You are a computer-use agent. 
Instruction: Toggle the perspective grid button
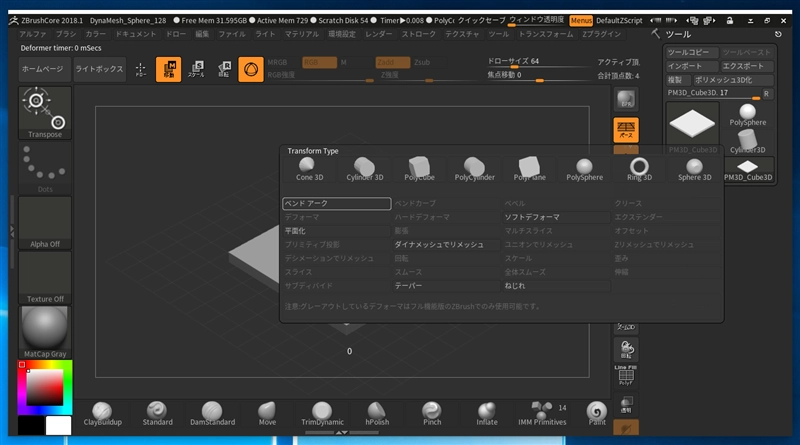(626, 130)
